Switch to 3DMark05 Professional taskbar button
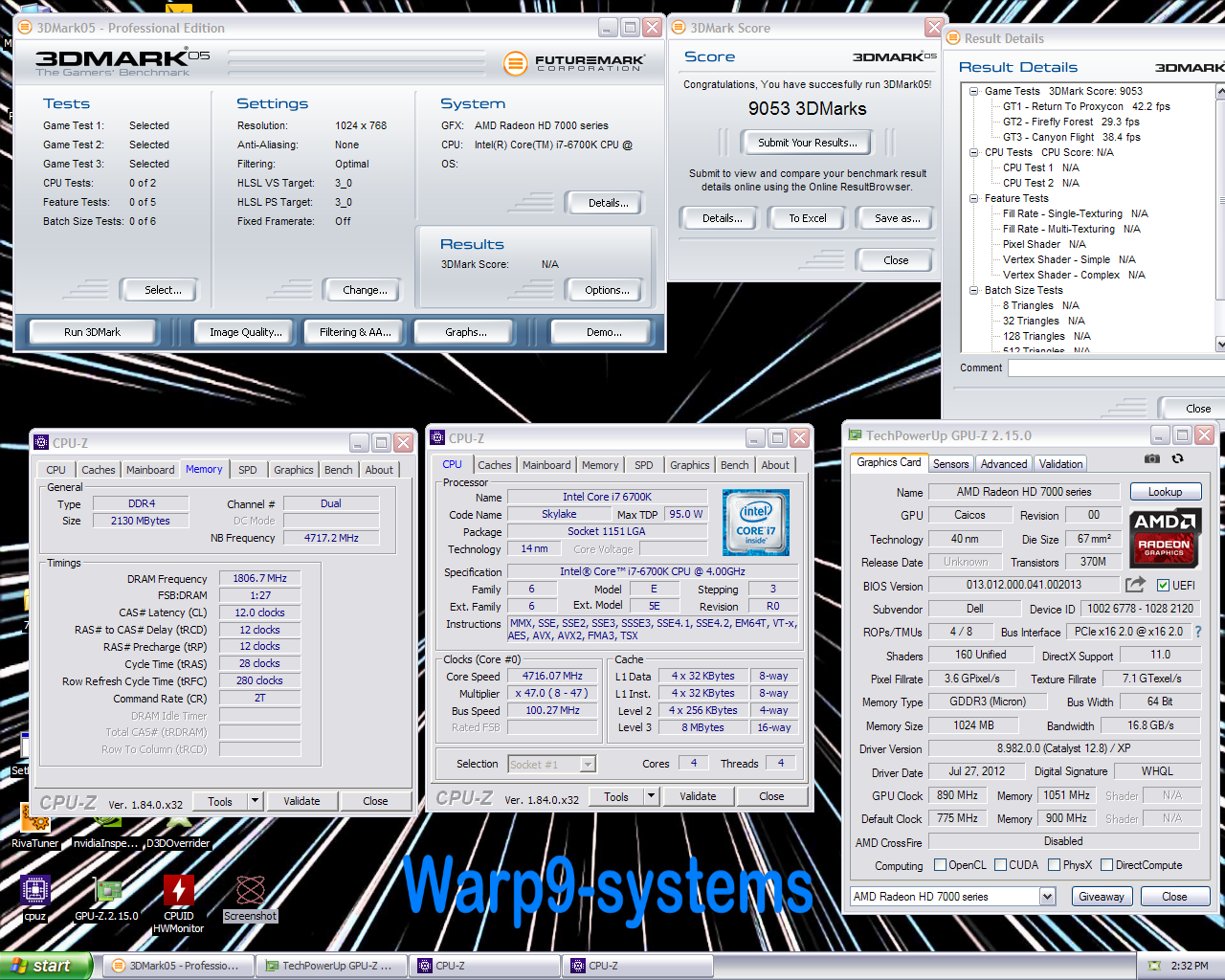 pos(177,966)
